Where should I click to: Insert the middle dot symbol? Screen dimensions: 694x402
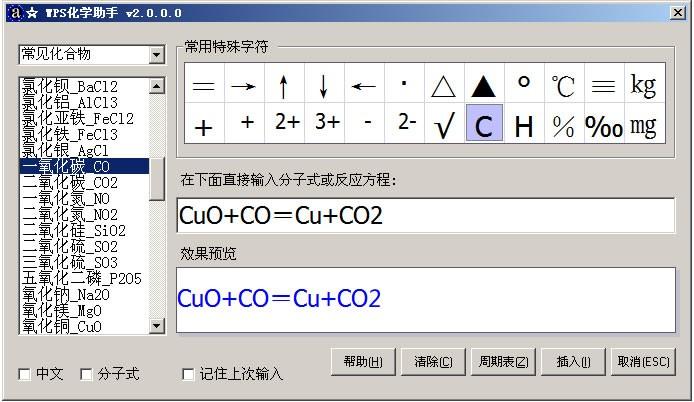coord(404,84)
